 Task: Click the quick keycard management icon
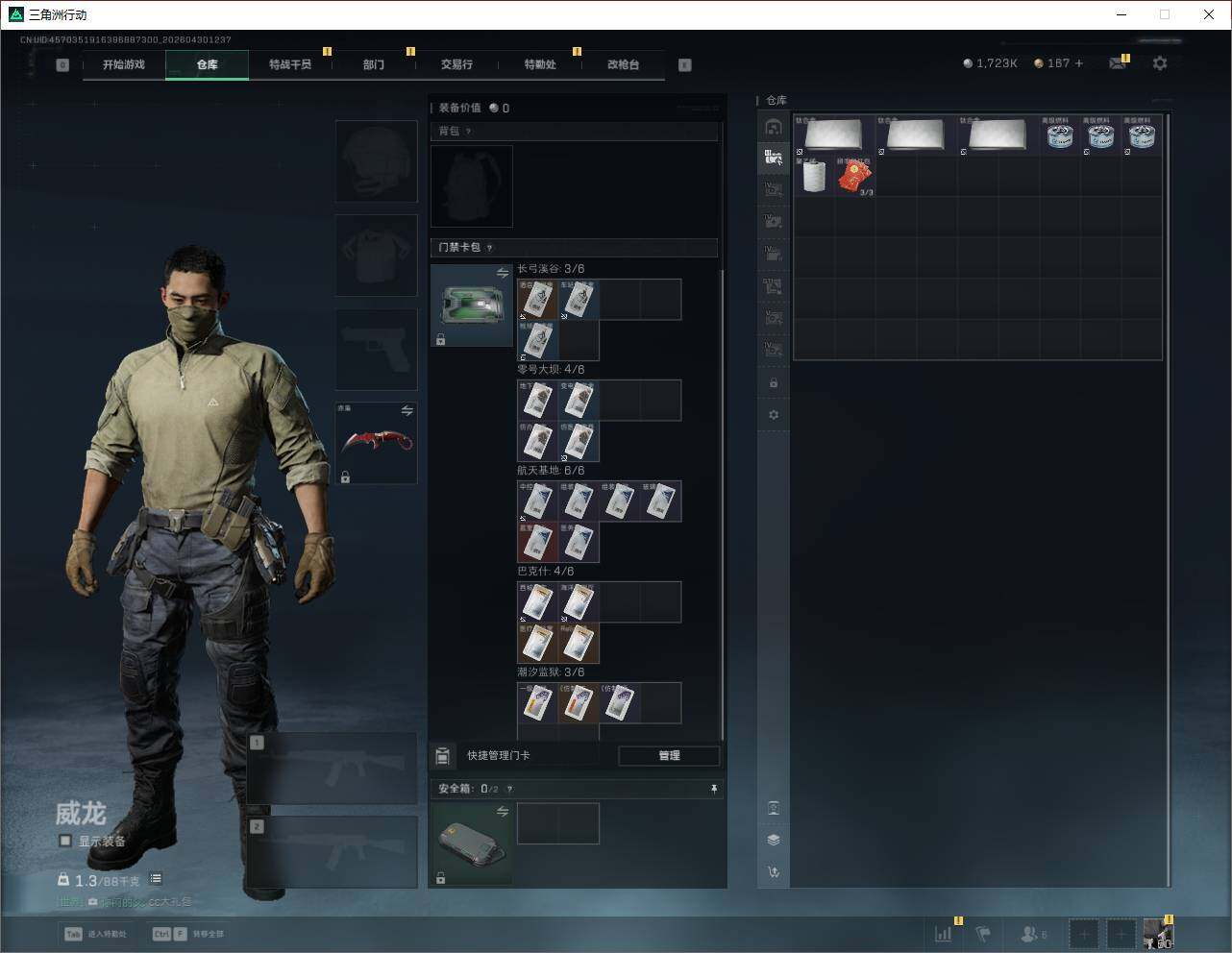click(x=443, y=755)
